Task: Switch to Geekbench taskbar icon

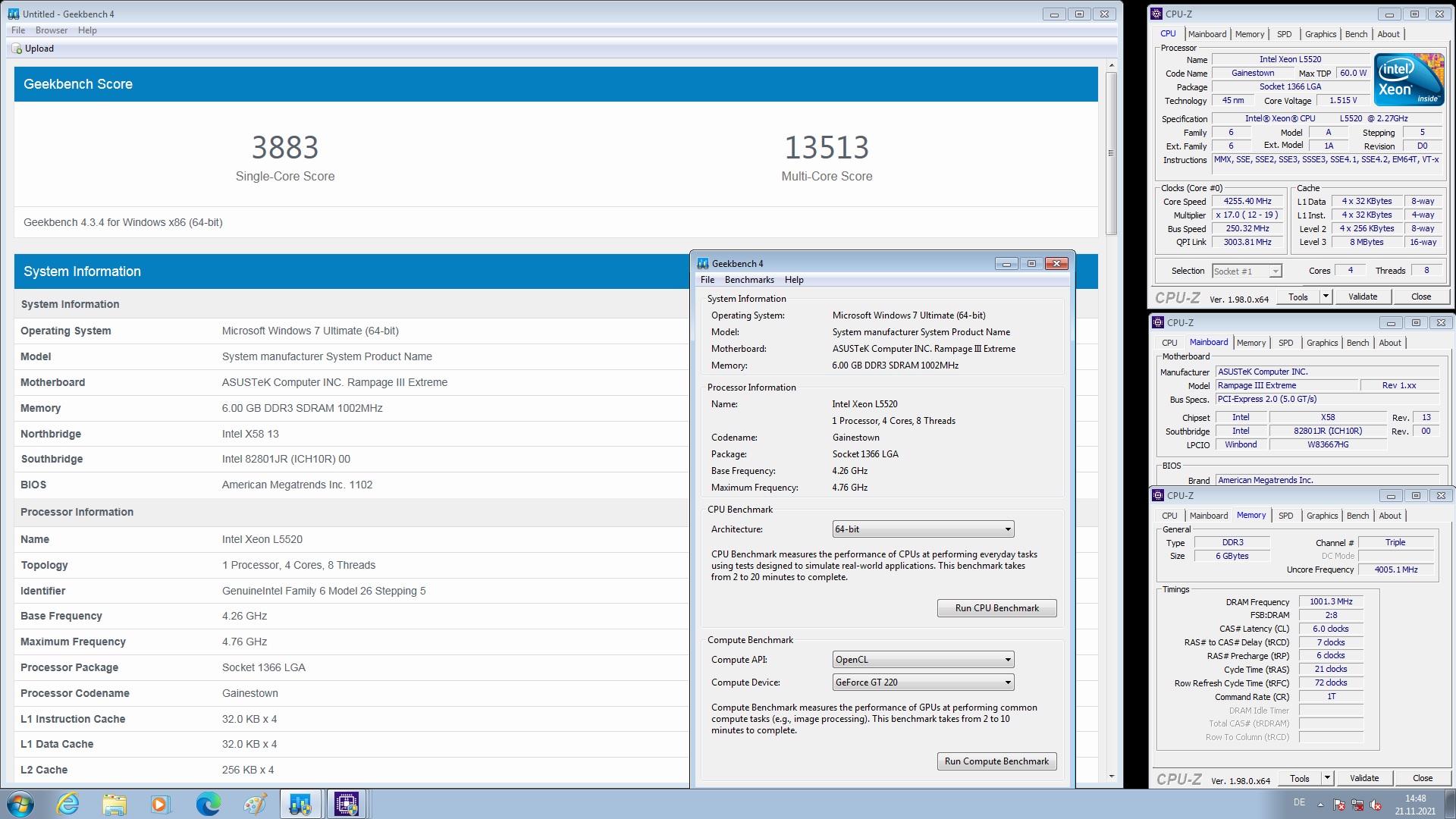Action: pos(300,804)
